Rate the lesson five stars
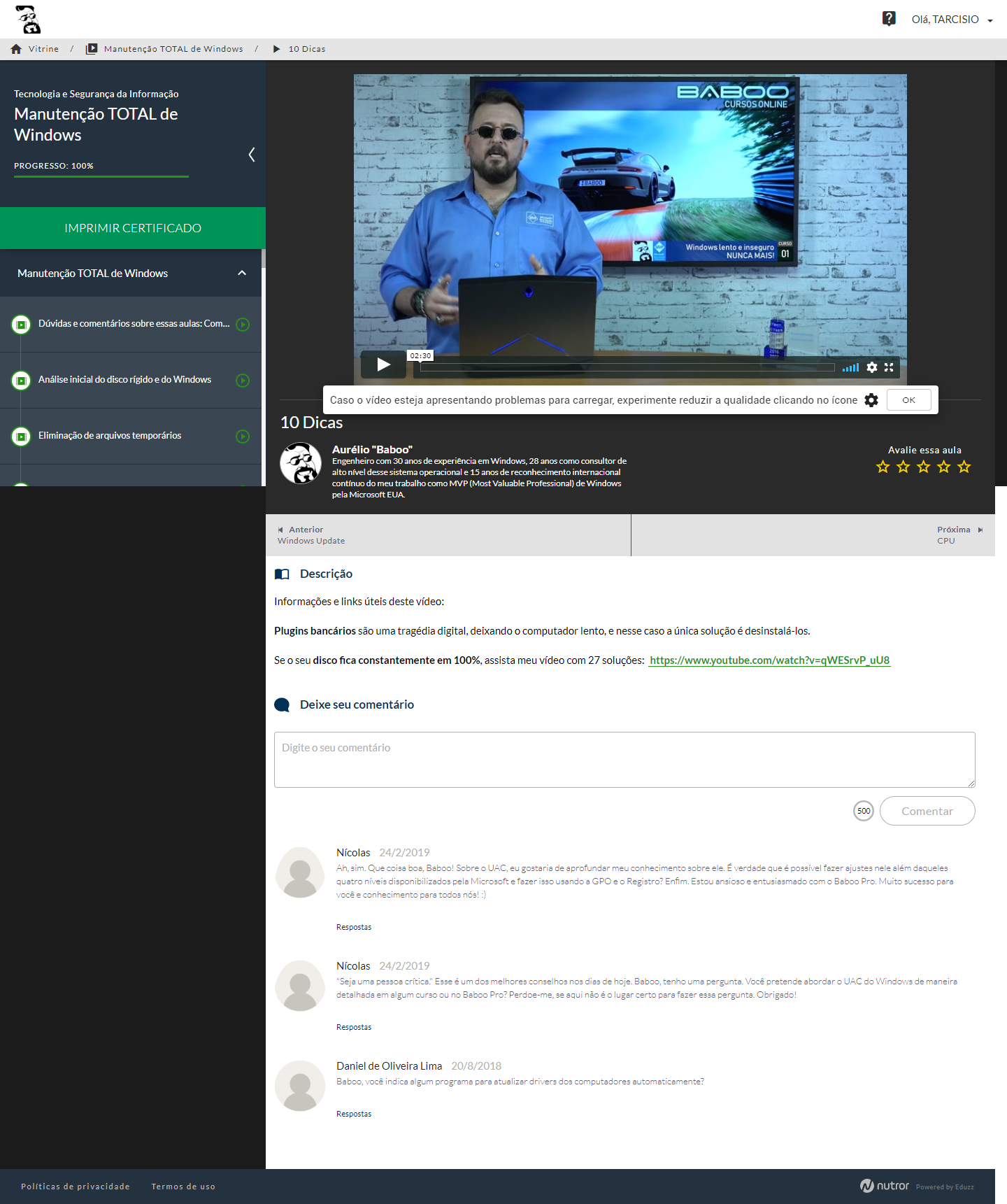This screenshot has height=1204, width=1007. pyautogui.click(x=964, y=467)
